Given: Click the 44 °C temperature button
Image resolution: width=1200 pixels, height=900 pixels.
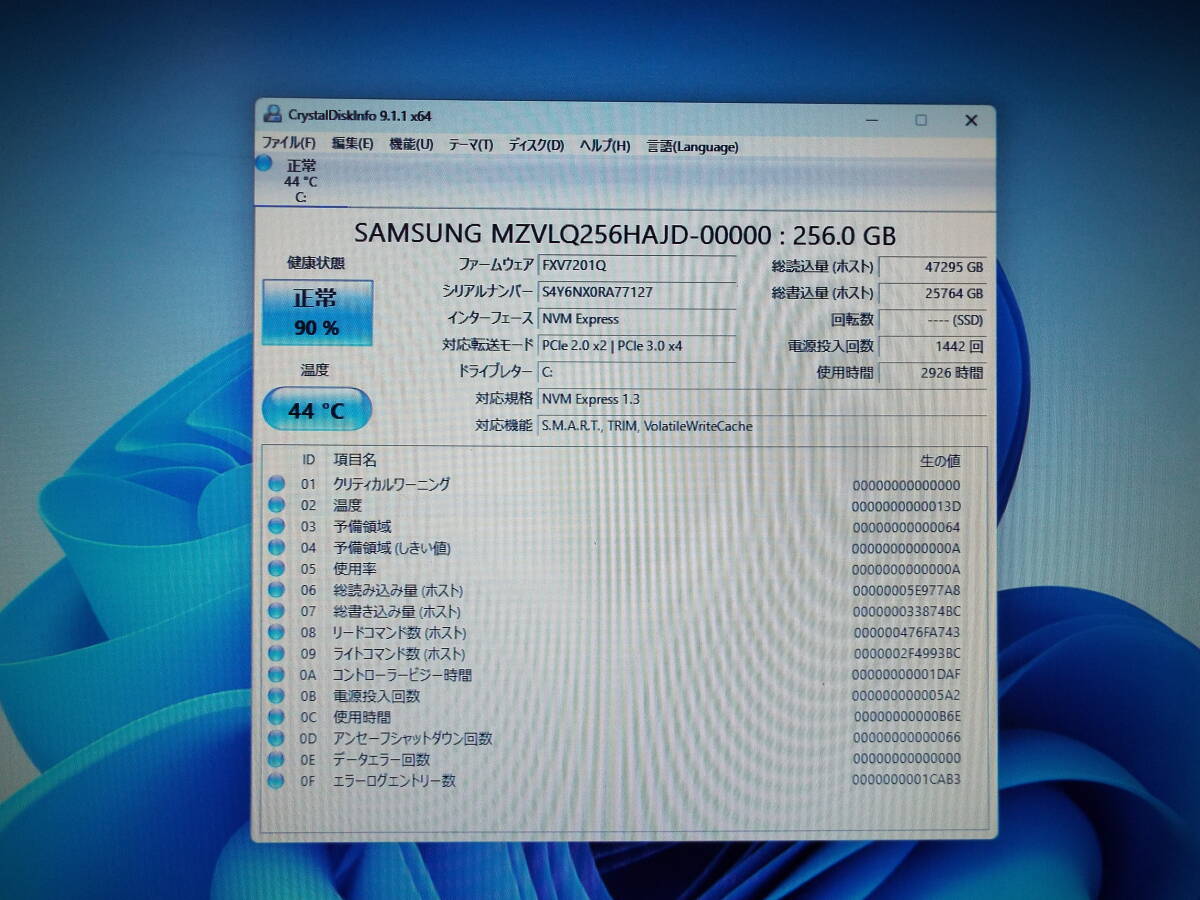Looking at the screenshot, I should tap(317, 409).
